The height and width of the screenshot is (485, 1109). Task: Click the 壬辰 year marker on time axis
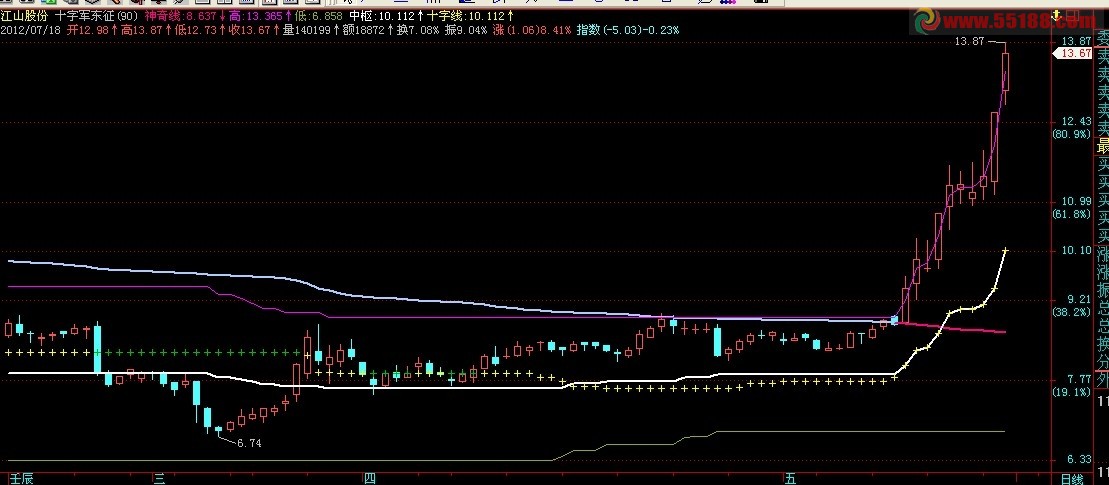pos(21,479)
